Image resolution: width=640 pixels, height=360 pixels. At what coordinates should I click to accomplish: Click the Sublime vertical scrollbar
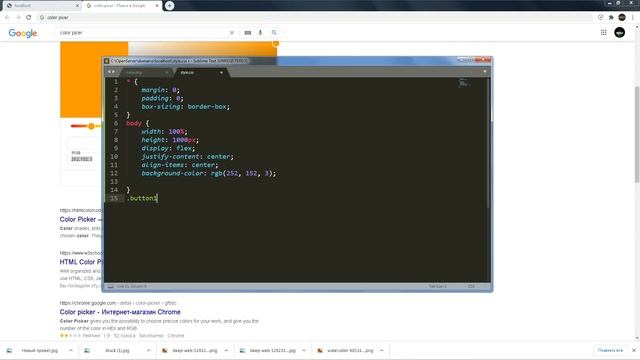click(489, 143)
